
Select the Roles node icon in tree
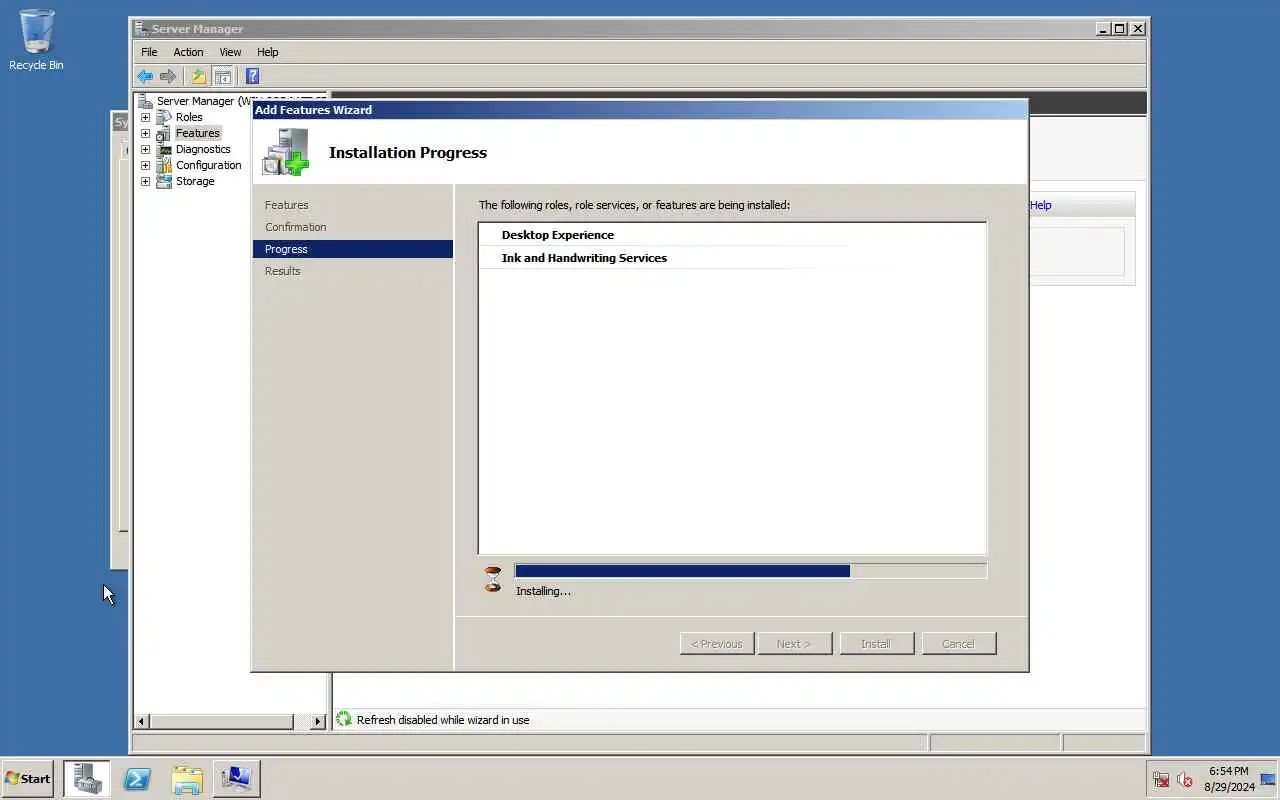click(x=164, y=117)
